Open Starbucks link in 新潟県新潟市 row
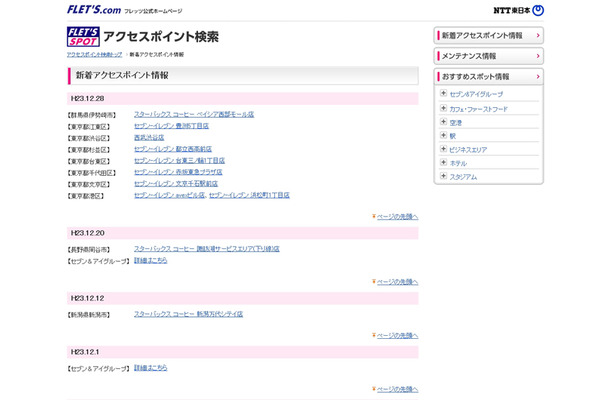The height and width of the screenshot is (400, 610). point(188,314)
